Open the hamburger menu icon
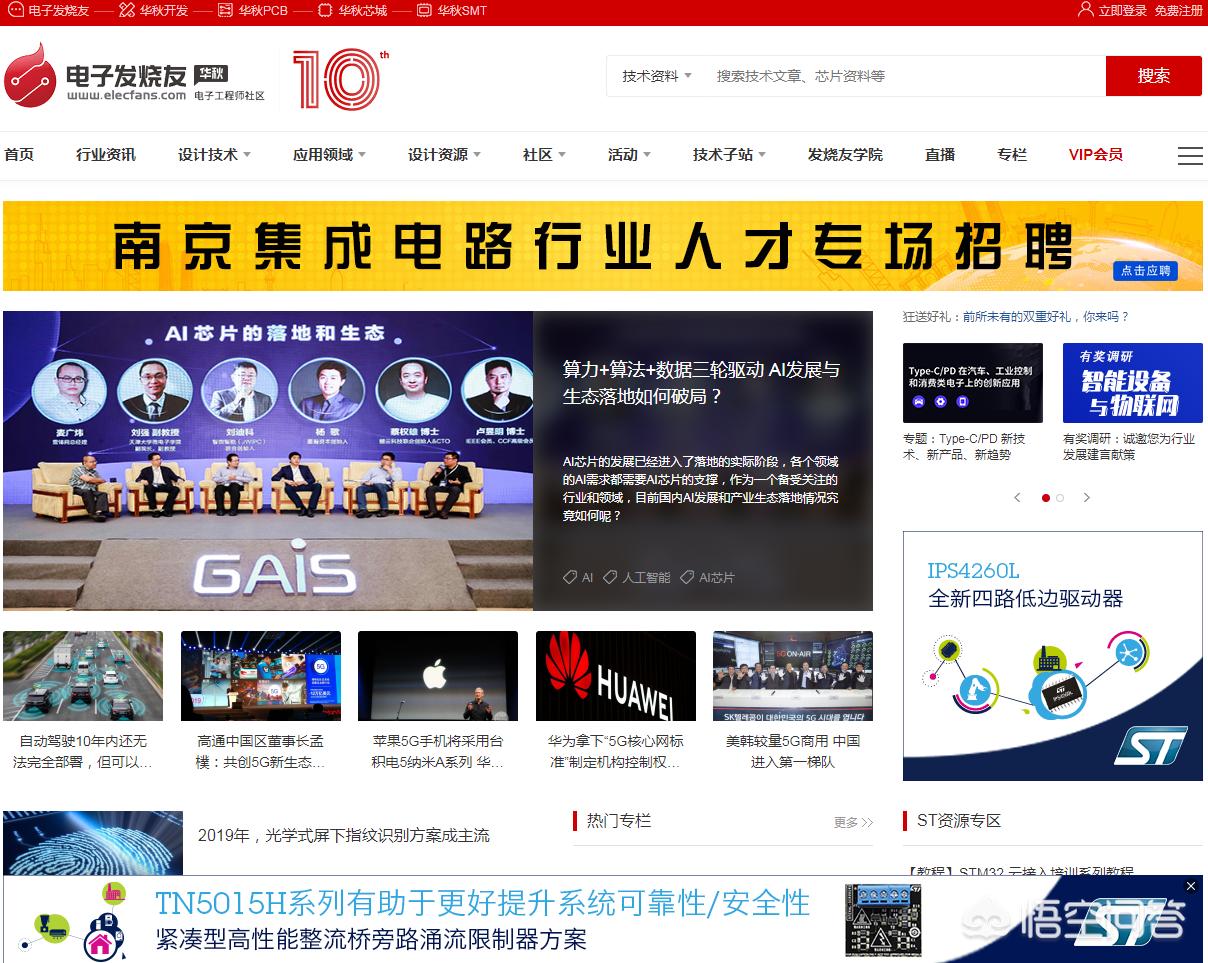The image size is (1208, 963). coord(1190,156)
